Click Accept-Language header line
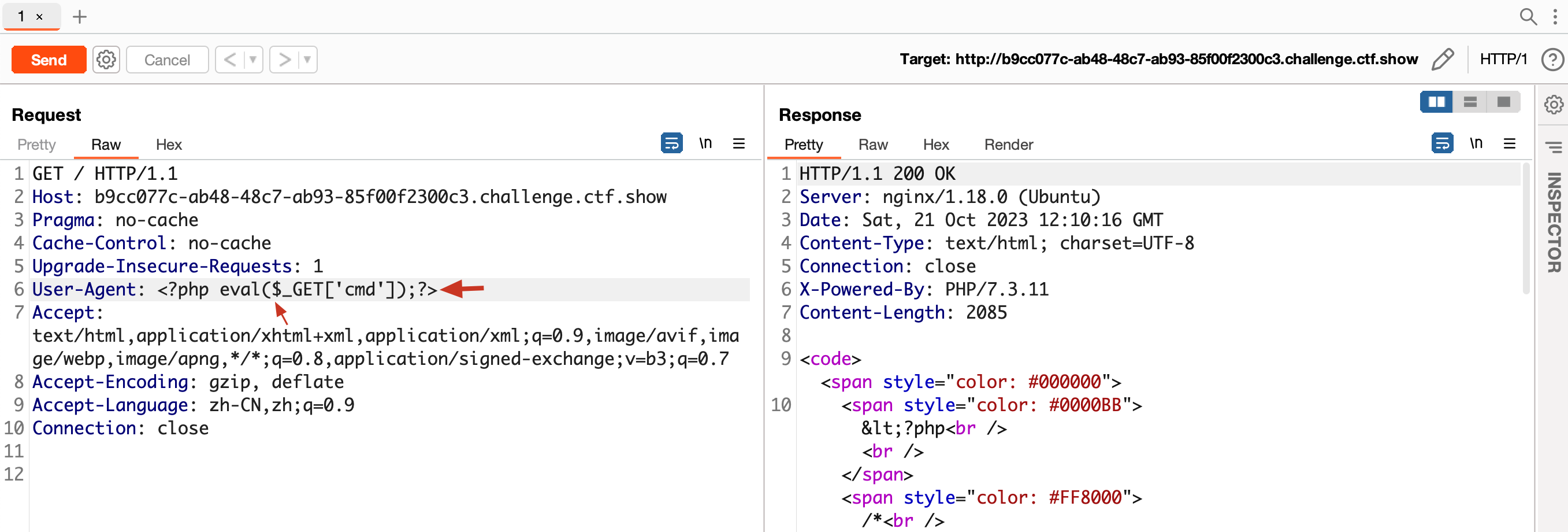The width and height of the screenshot is (1568, 532). (193, 405)
